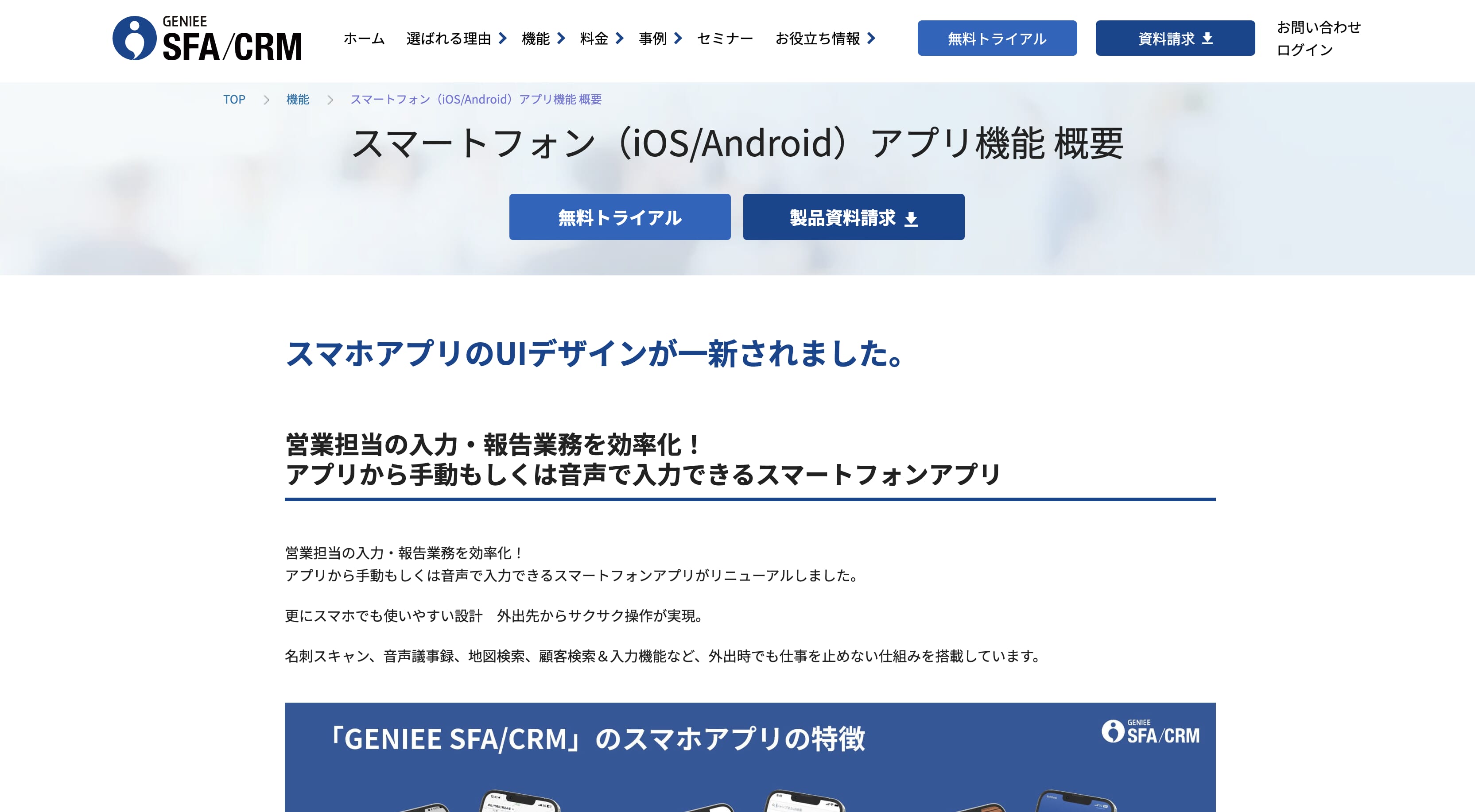Click page title スマートフォン アプリ機能 概要
1475x812 pixels.
pos(737,143)
